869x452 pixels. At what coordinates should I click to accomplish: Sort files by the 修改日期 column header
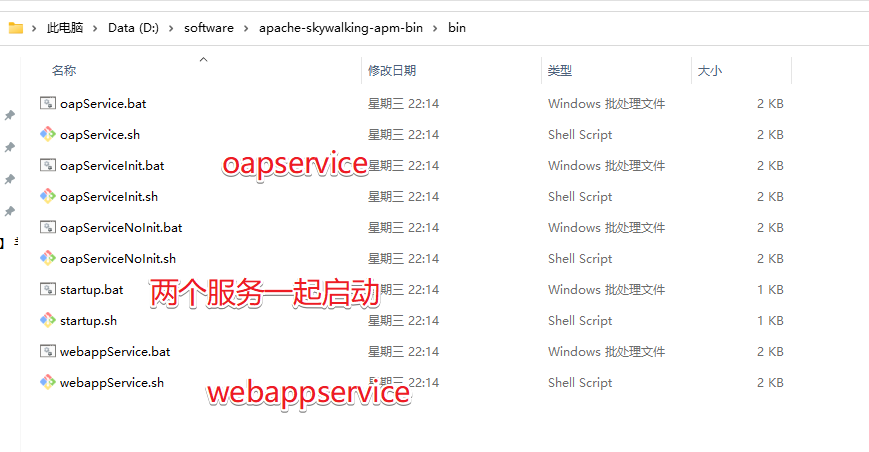point(392,70)
